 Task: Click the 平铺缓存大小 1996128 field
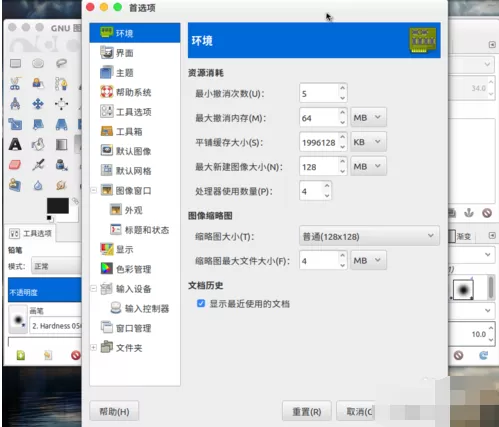click(319, 142)
